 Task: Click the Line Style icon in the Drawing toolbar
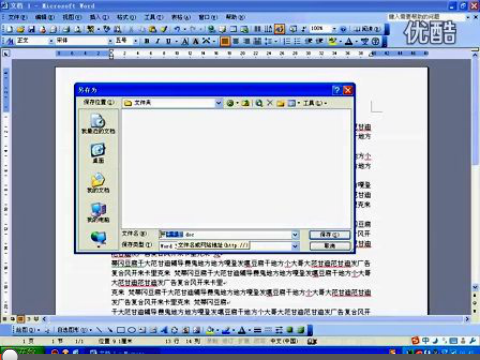(257, 330)
